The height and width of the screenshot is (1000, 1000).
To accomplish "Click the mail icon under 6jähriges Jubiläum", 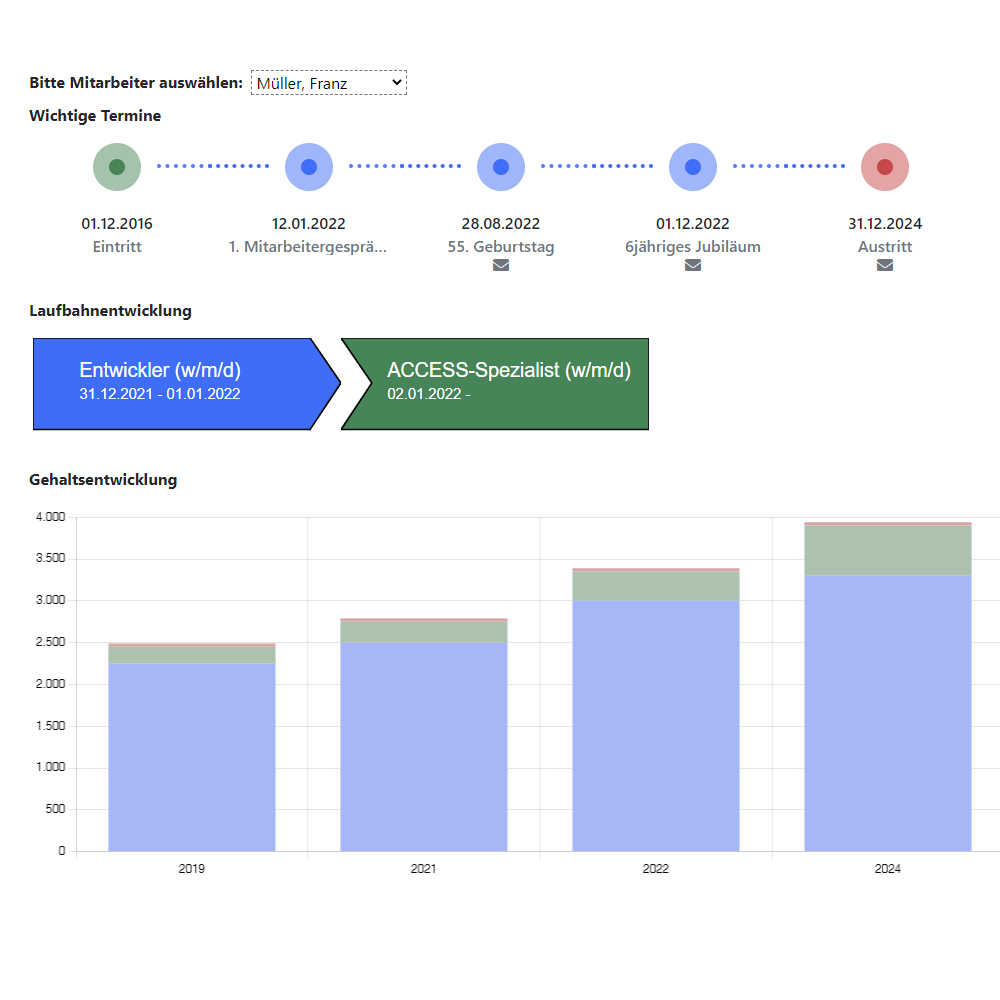I will pyautogui.click(x=693, y=266).
